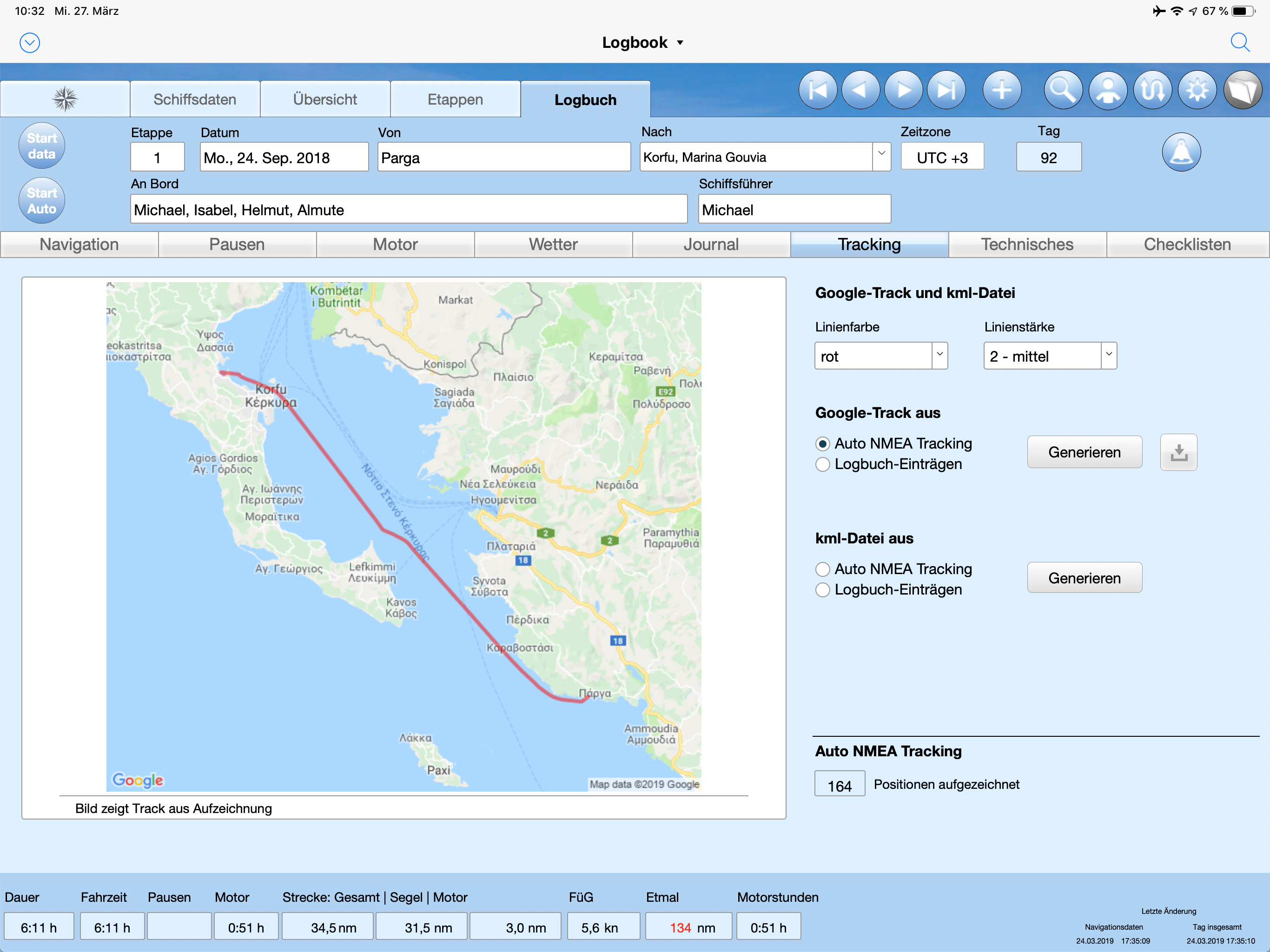Select the Tracking sub-tab
1270x952 pixels.
click(869, 245)
